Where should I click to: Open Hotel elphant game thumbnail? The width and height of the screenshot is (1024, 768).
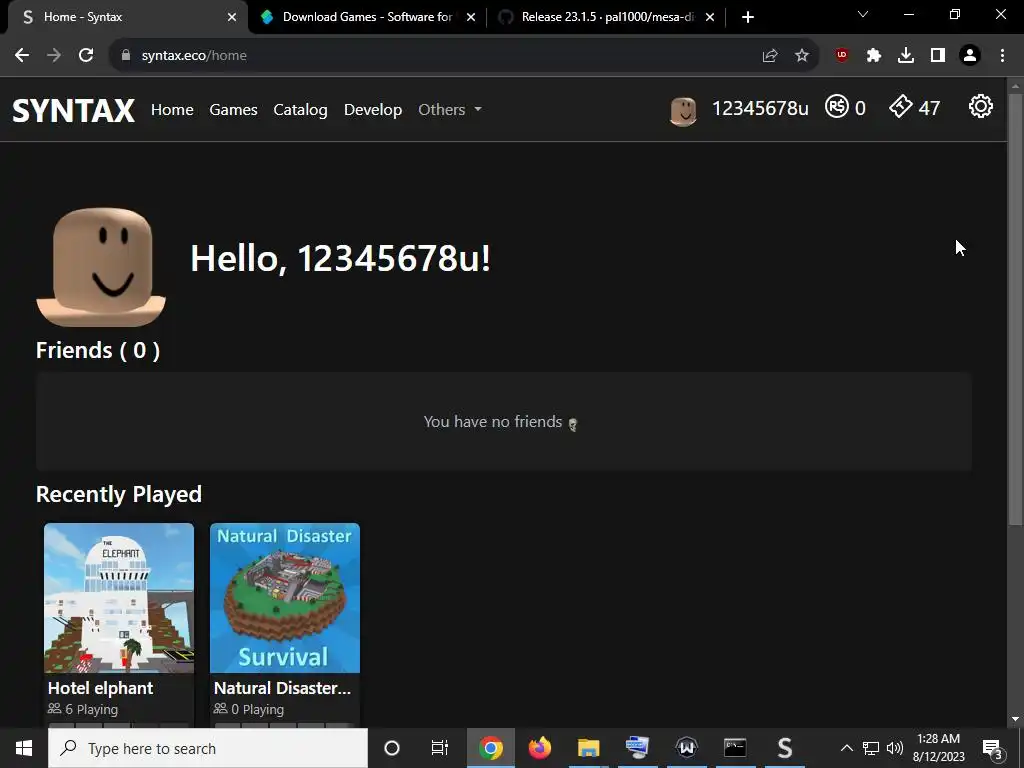point(119,598)
